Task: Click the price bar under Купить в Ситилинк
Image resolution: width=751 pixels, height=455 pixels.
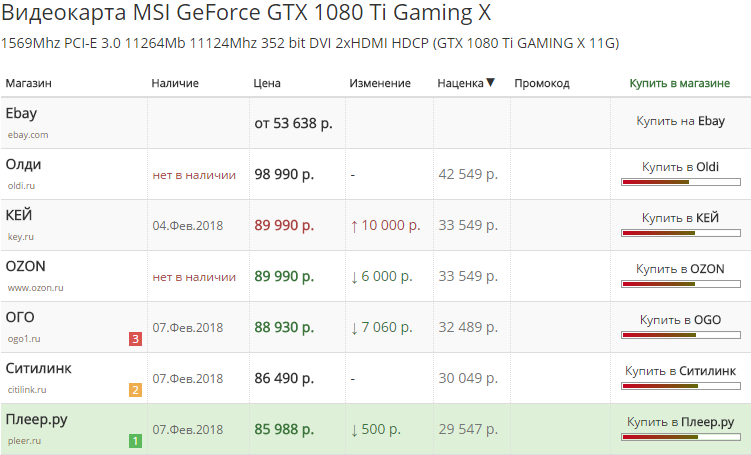Action: (681, 386)
